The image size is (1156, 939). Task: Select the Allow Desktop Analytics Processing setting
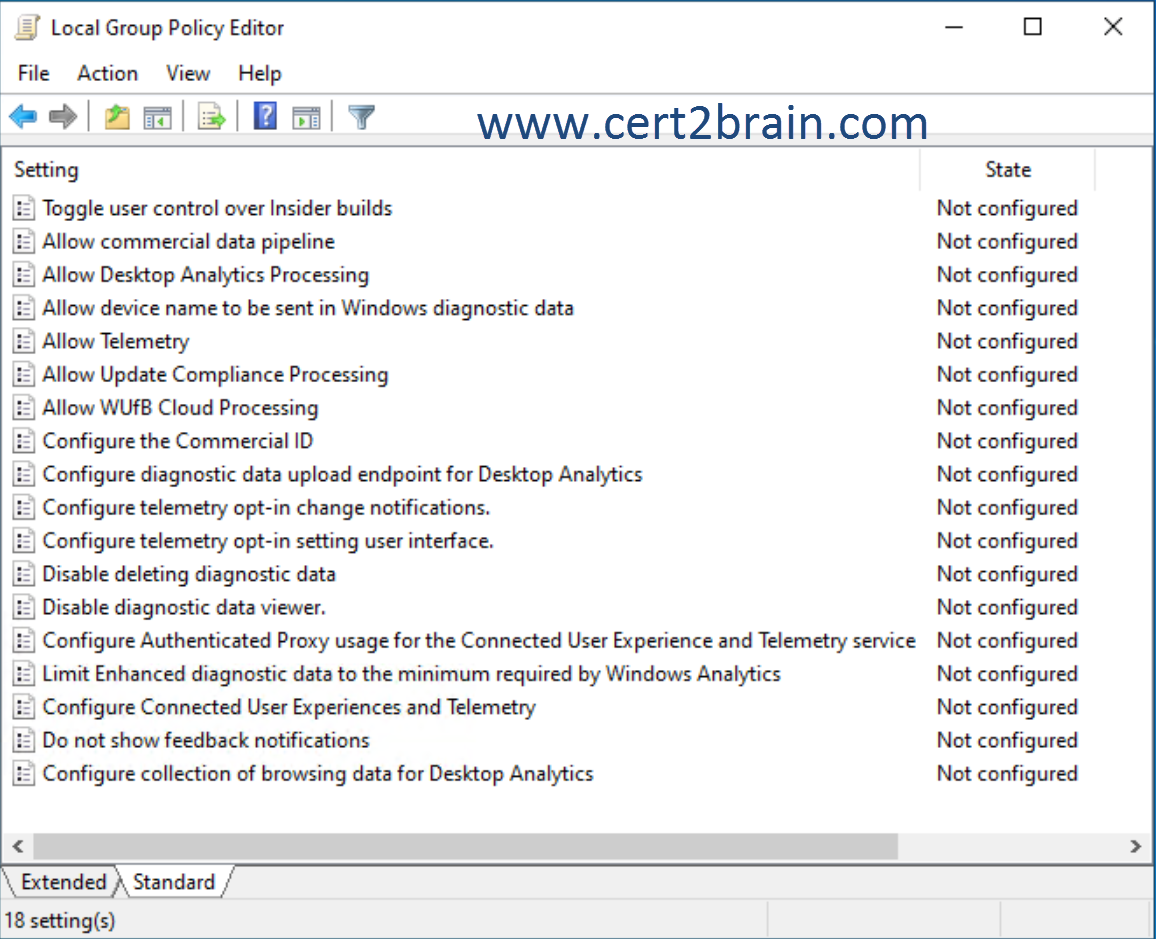(x=206, y=275)
